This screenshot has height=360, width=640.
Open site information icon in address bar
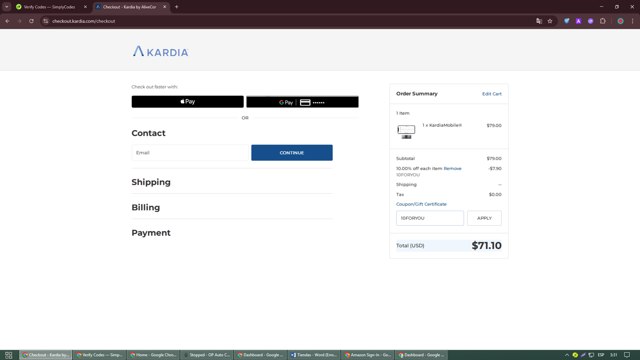point(46,21)
